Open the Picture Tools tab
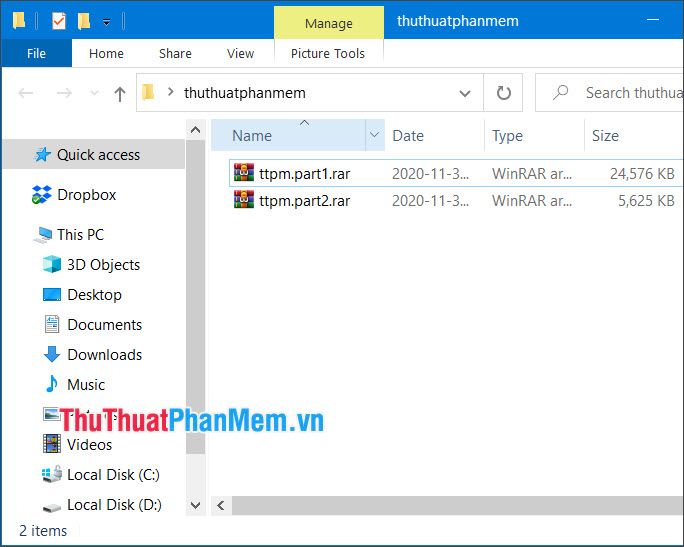The image size is (684, 547). click(x=328, y=53)
